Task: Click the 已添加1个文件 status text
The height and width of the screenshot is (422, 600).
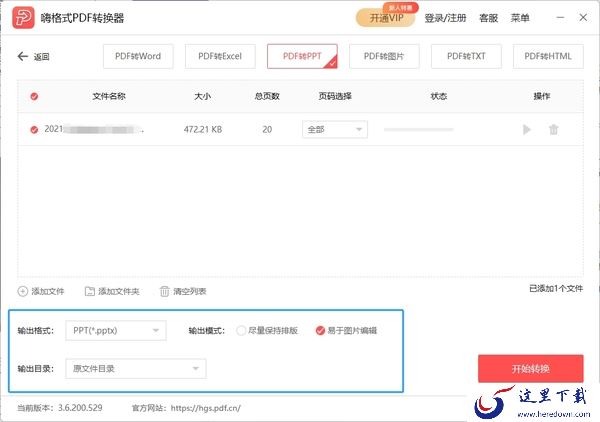Action: [x=556, y=288]
